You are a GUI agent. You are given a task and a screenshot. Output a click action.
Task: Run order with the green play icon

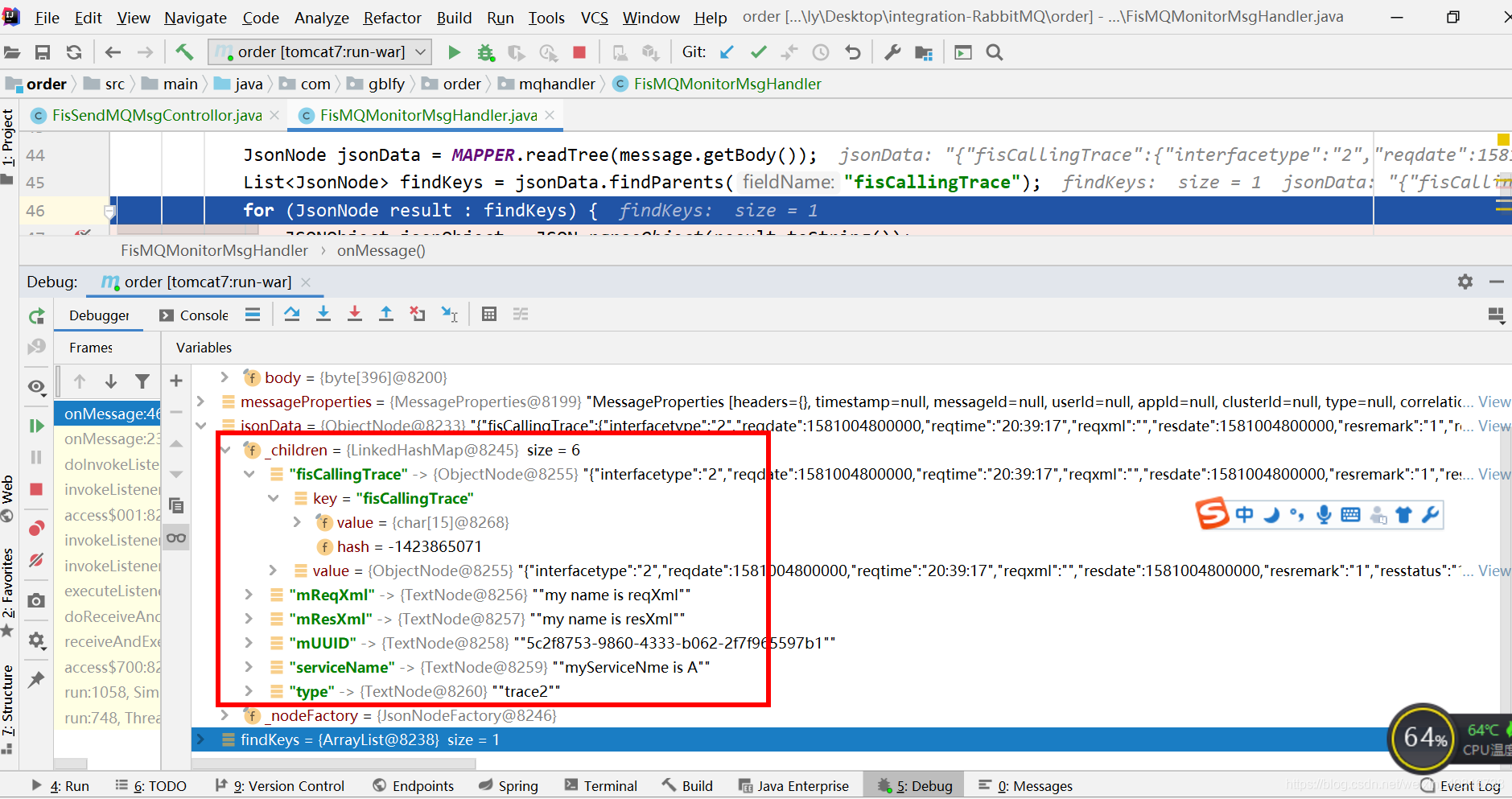(x=454, y=52)
